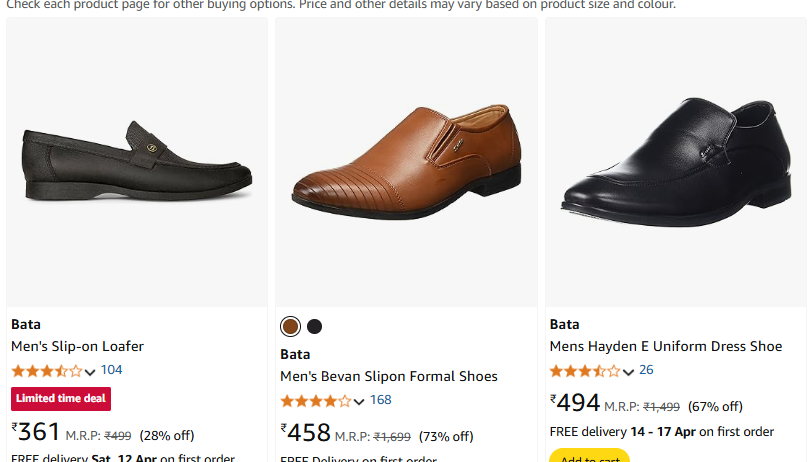Expand rating chevron for Bevan Slipon Formal Shoes

359,402
